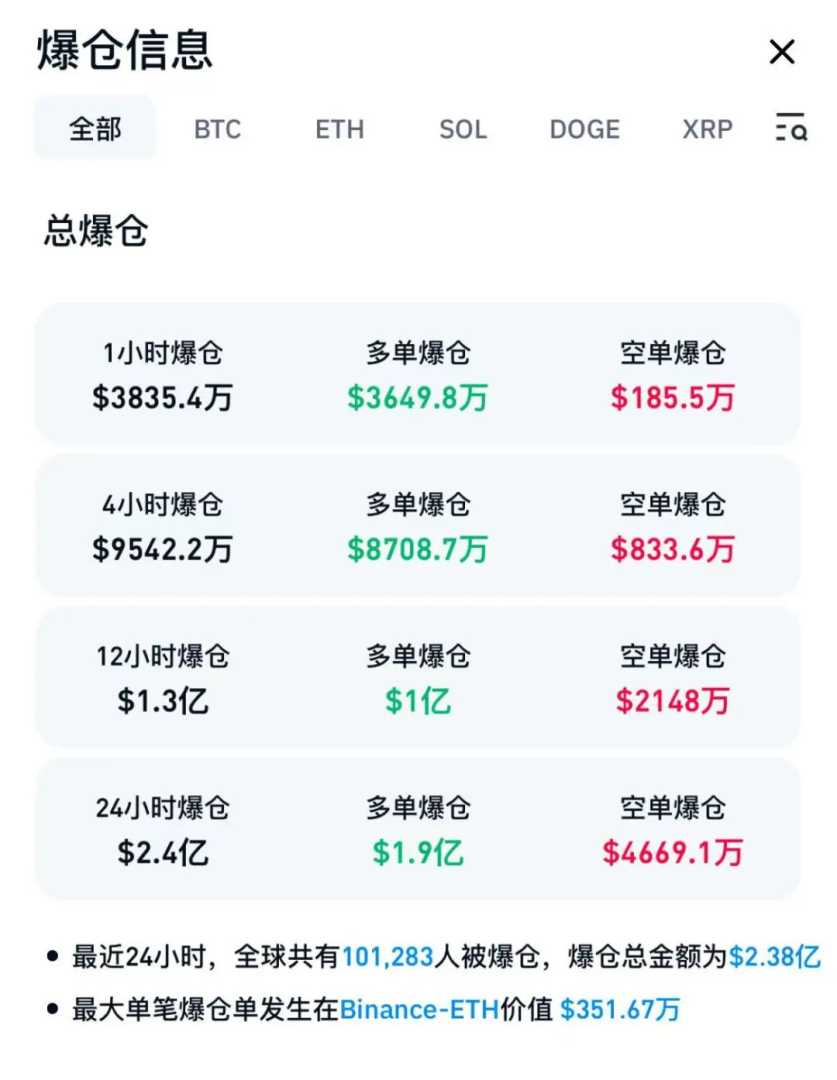
Task: Open the coin search filter icon
Action: click(x=791, y=128)
